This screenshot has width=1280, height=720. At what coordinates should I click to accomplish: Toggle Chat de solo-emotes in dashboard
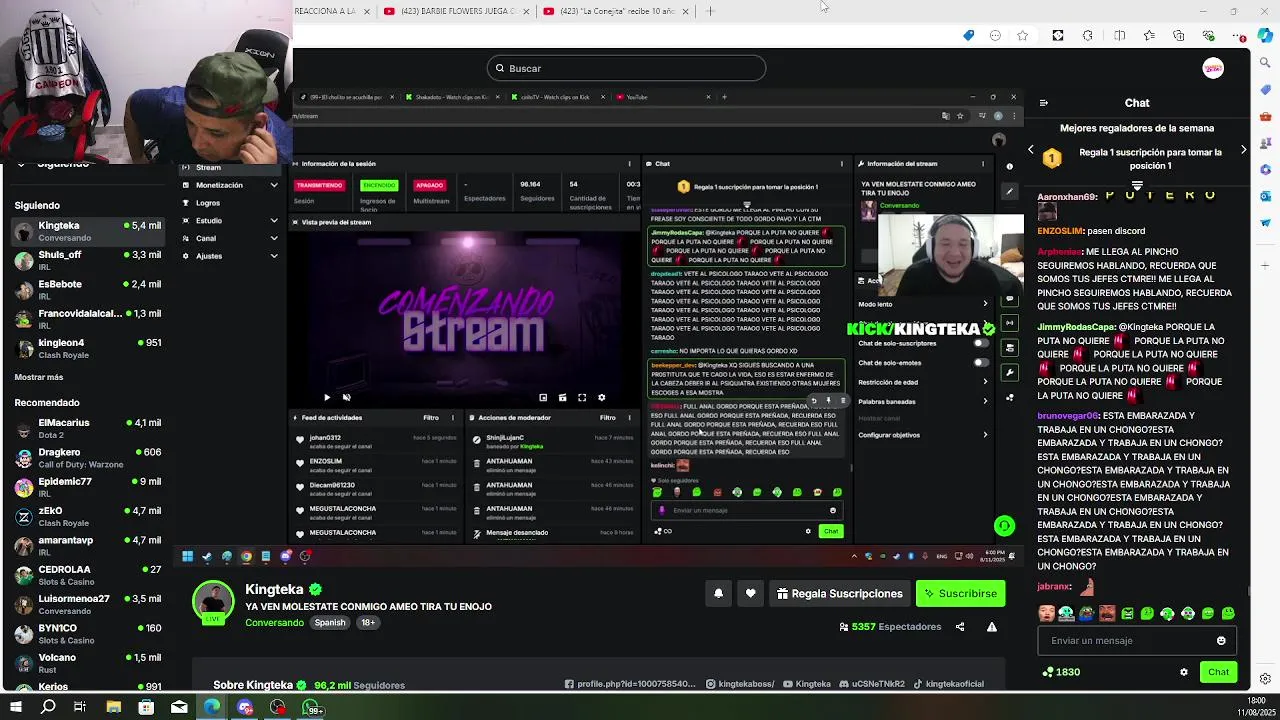click(x=980, y=363)
